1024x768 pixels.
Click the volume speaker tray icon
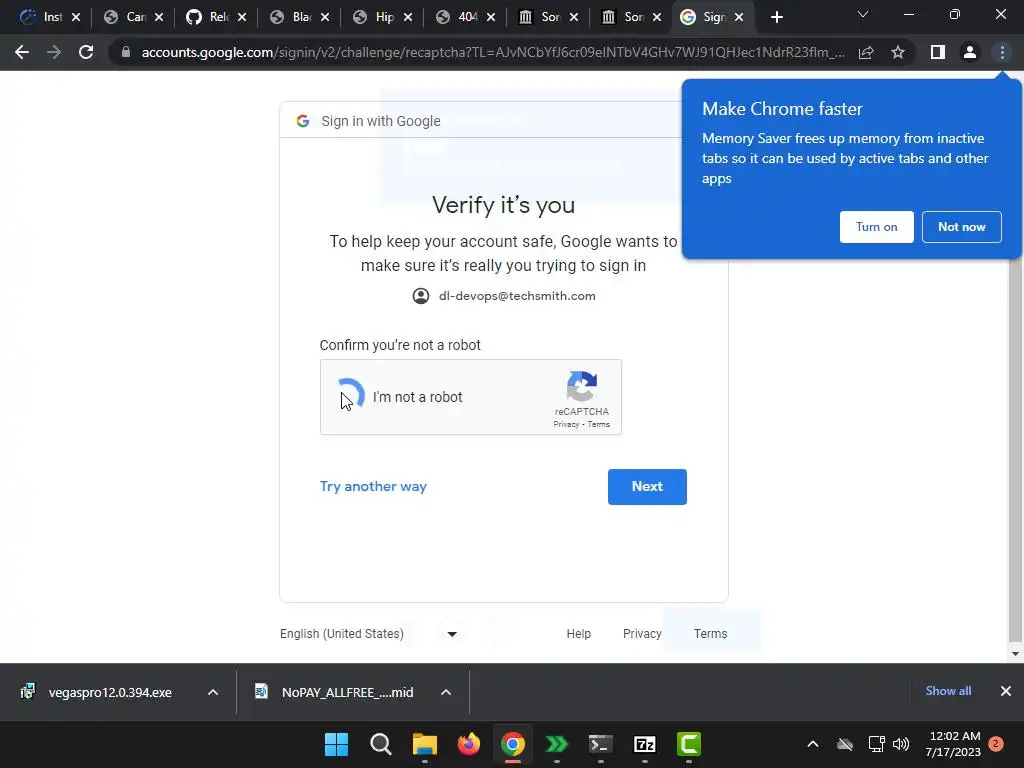click(x=901, y=744)
